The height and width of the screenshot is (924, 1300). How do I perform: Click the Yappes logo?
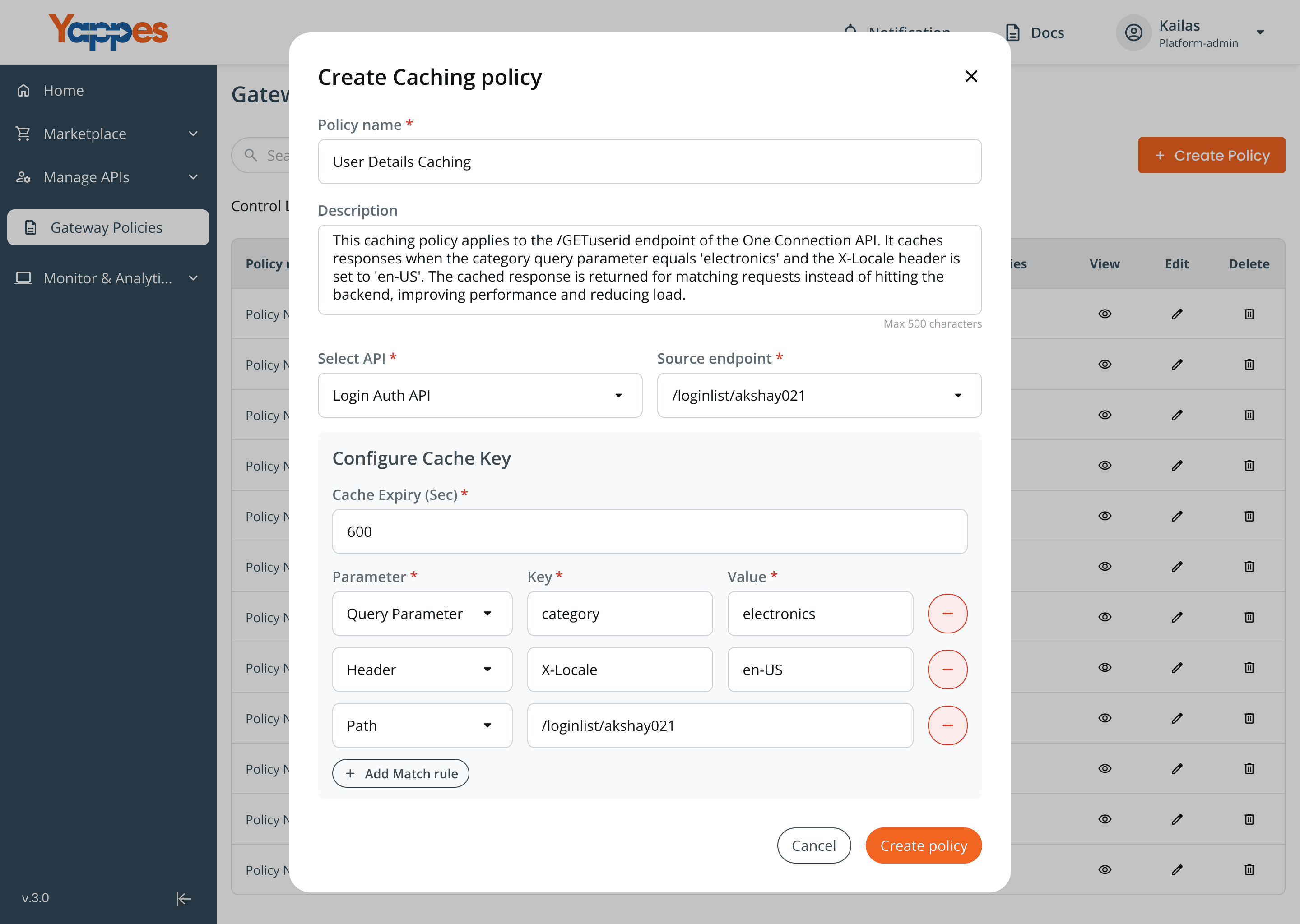pyautogui.click(x=108, y=32)
